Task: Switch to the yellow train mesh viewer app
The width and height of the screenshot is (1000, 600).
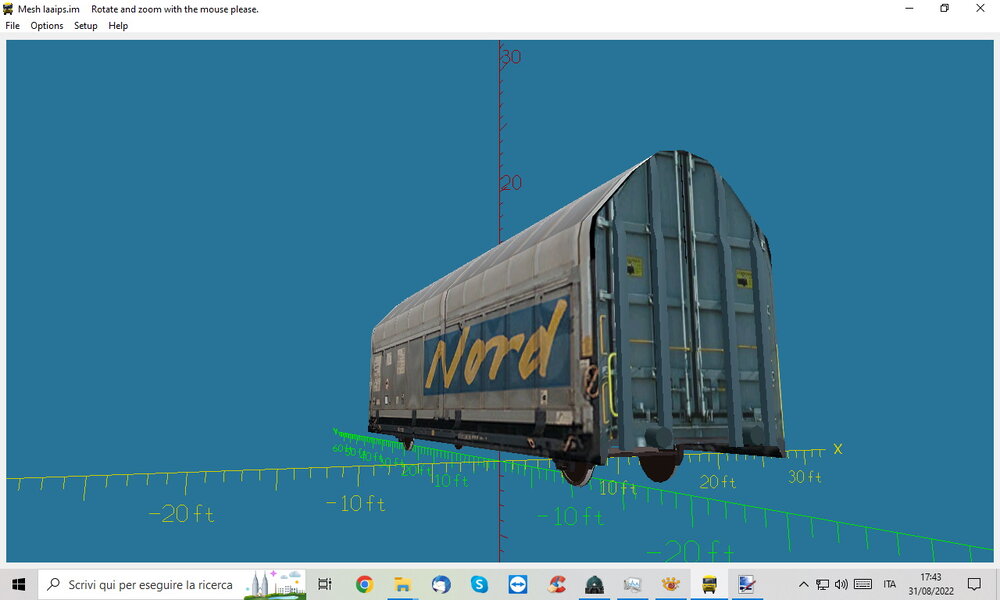Action: click(x=709, y=584)
